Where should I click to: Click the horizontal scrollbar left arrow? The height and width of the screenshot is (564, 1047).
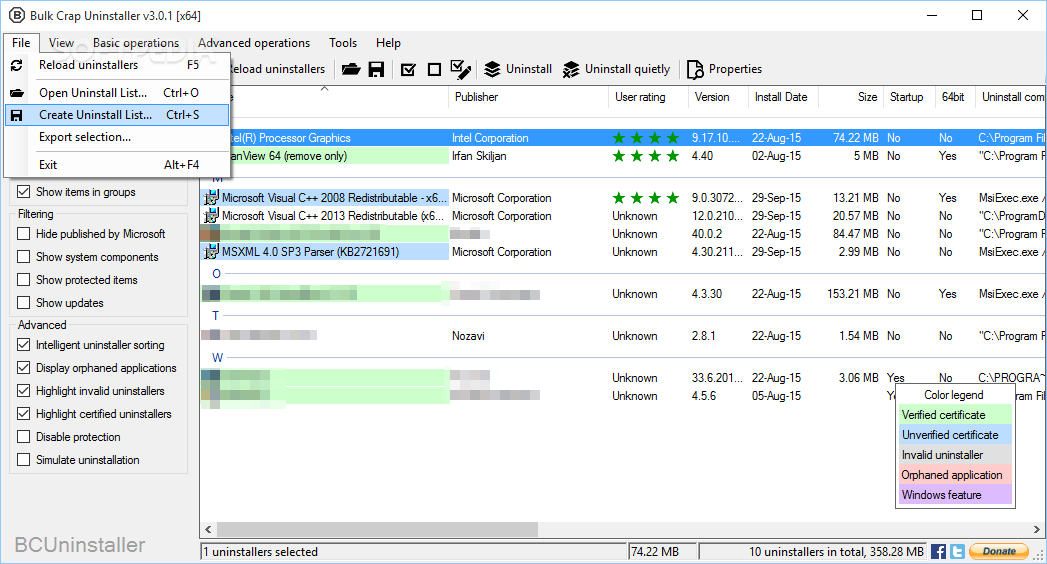click(x=208, y=529)
